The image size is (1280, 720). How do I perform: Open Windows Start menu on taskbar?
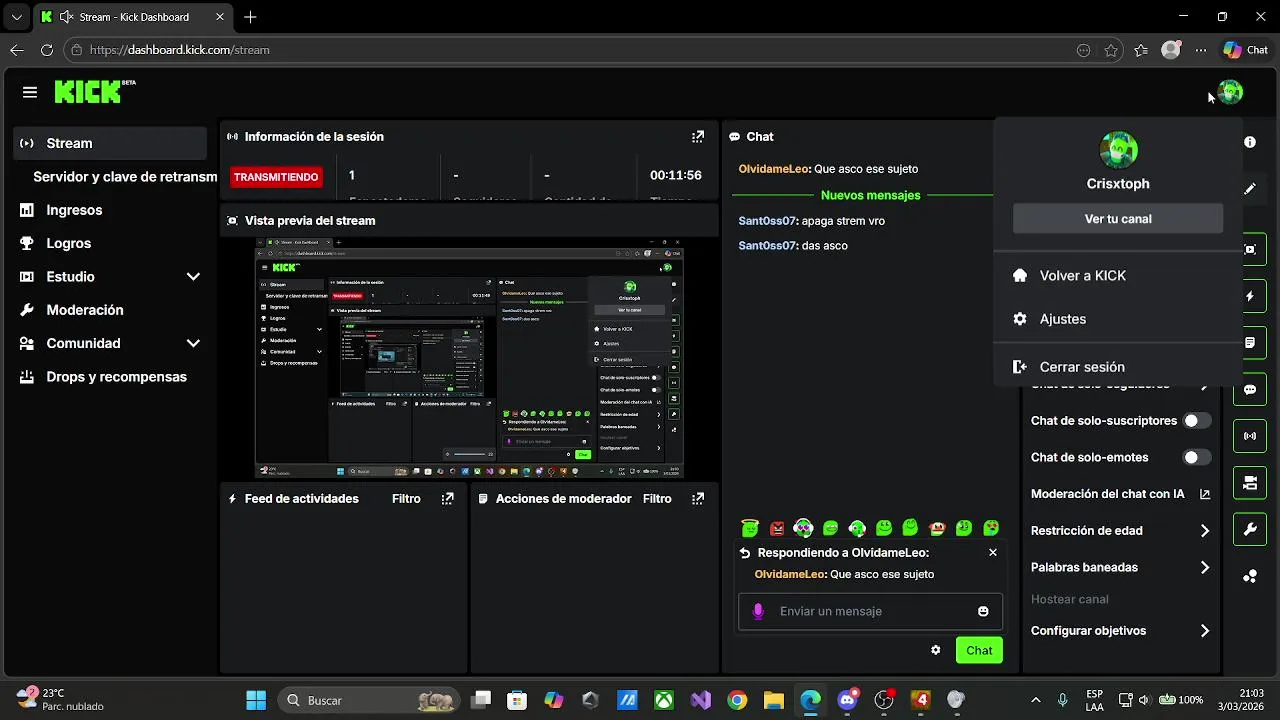click(256, 700)
